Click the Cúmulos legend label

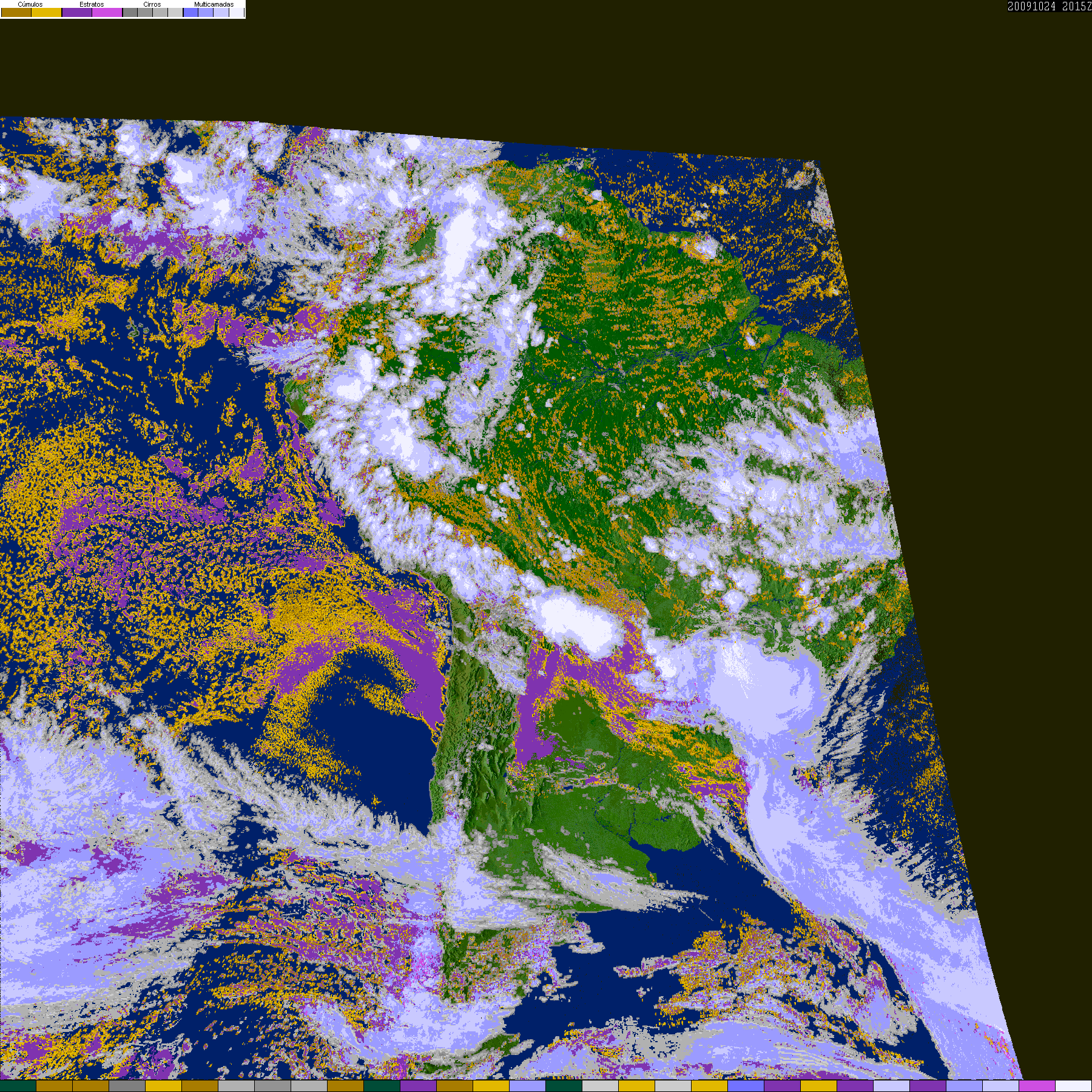[30, 4]
